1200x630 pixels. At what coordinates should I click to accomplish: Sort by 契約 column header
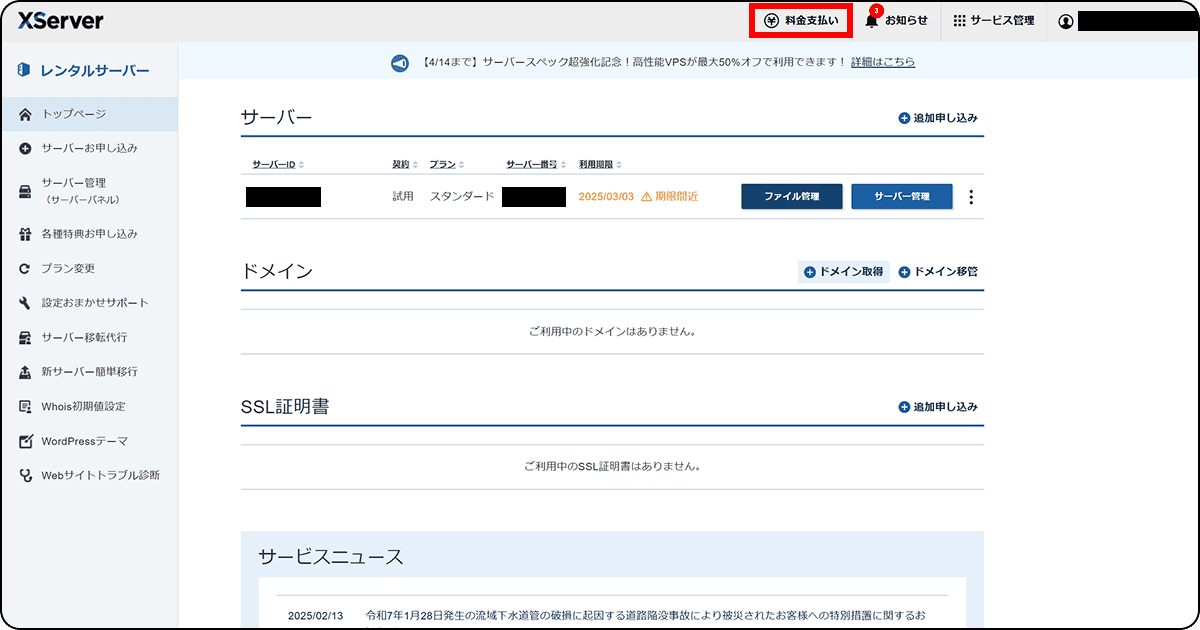click(404, 164)
